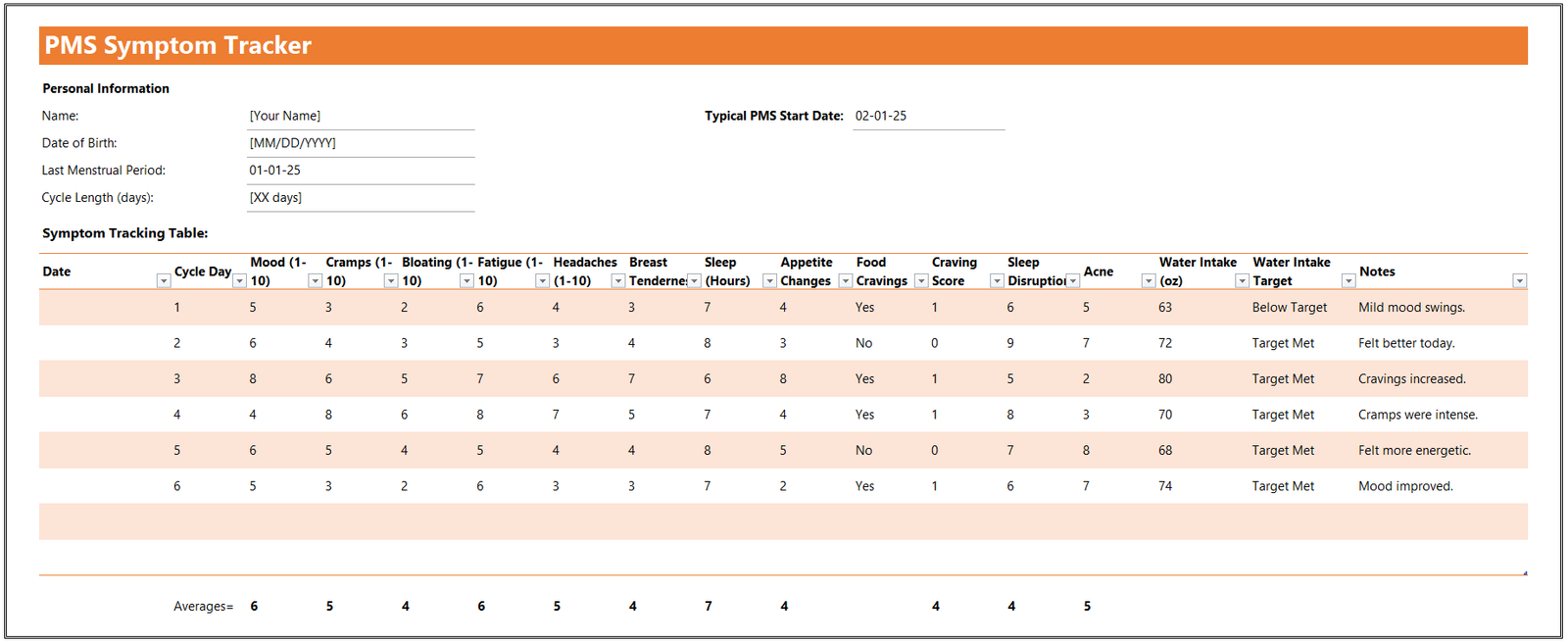1568x643 pixels.
Task: Click the Acne average value in Averages row
Action: (1087, 607)
